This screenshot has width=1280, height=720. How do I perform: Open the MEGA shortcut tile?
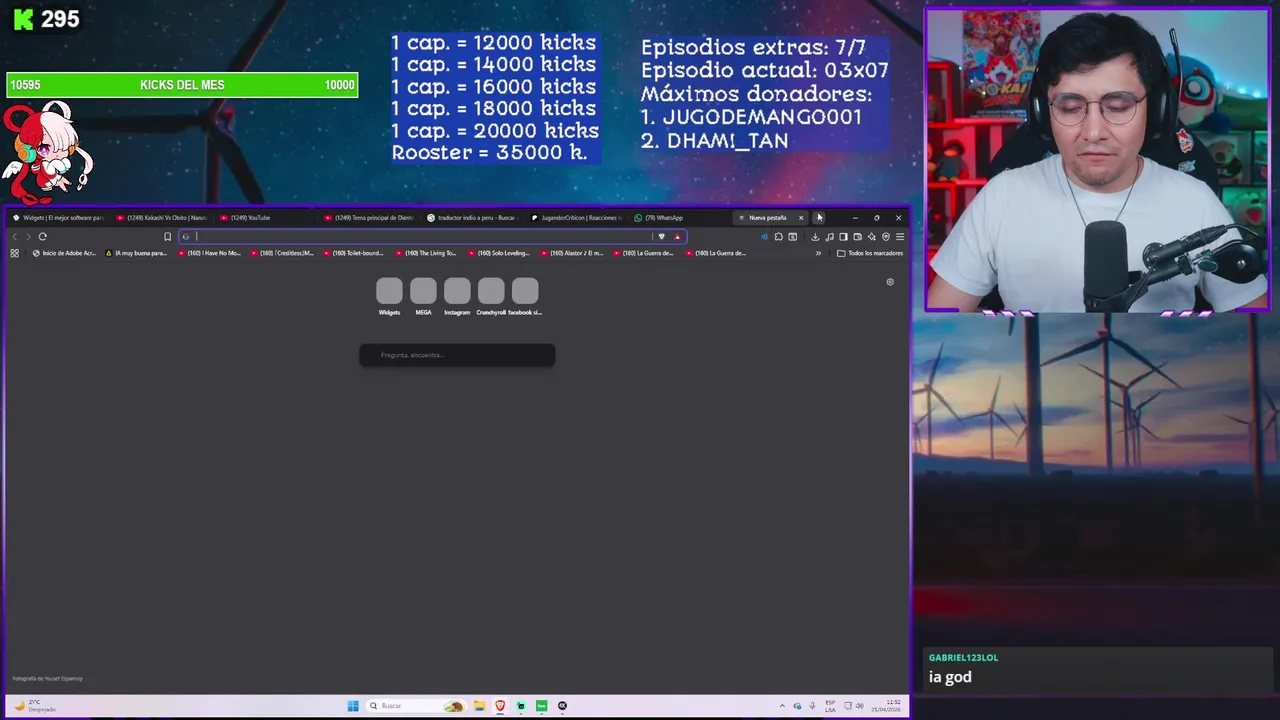tap(423, 296)
